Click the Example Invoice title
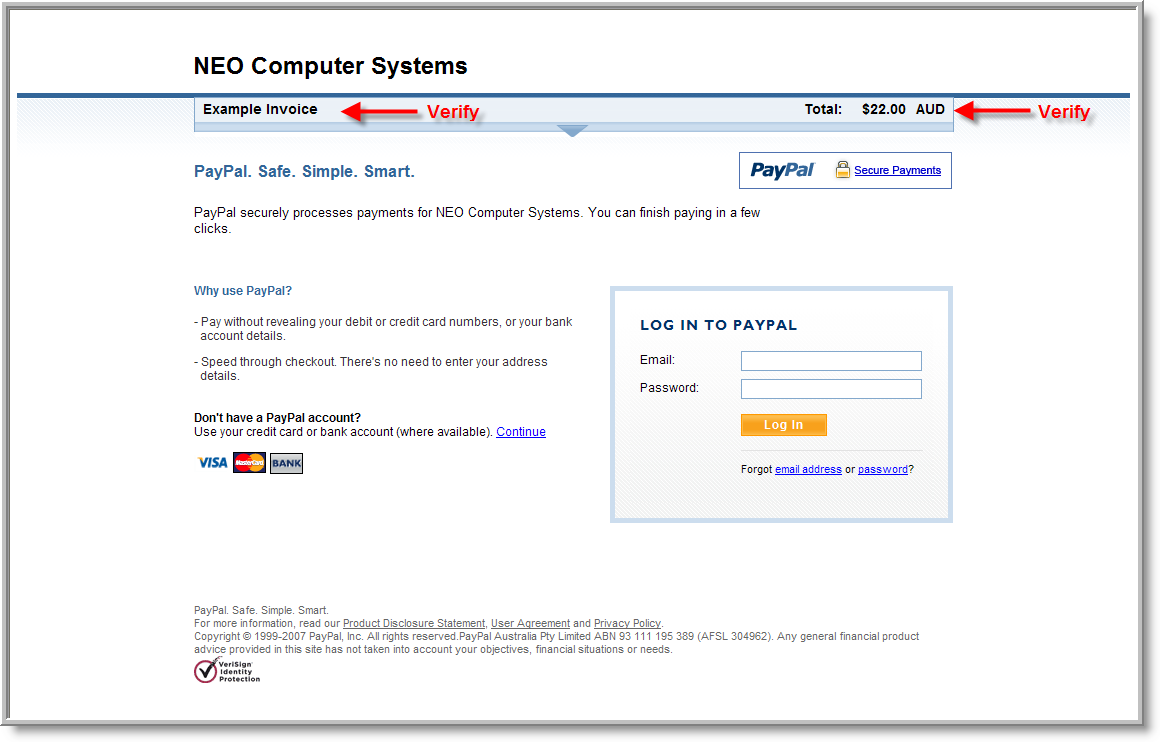 point(260,110)
